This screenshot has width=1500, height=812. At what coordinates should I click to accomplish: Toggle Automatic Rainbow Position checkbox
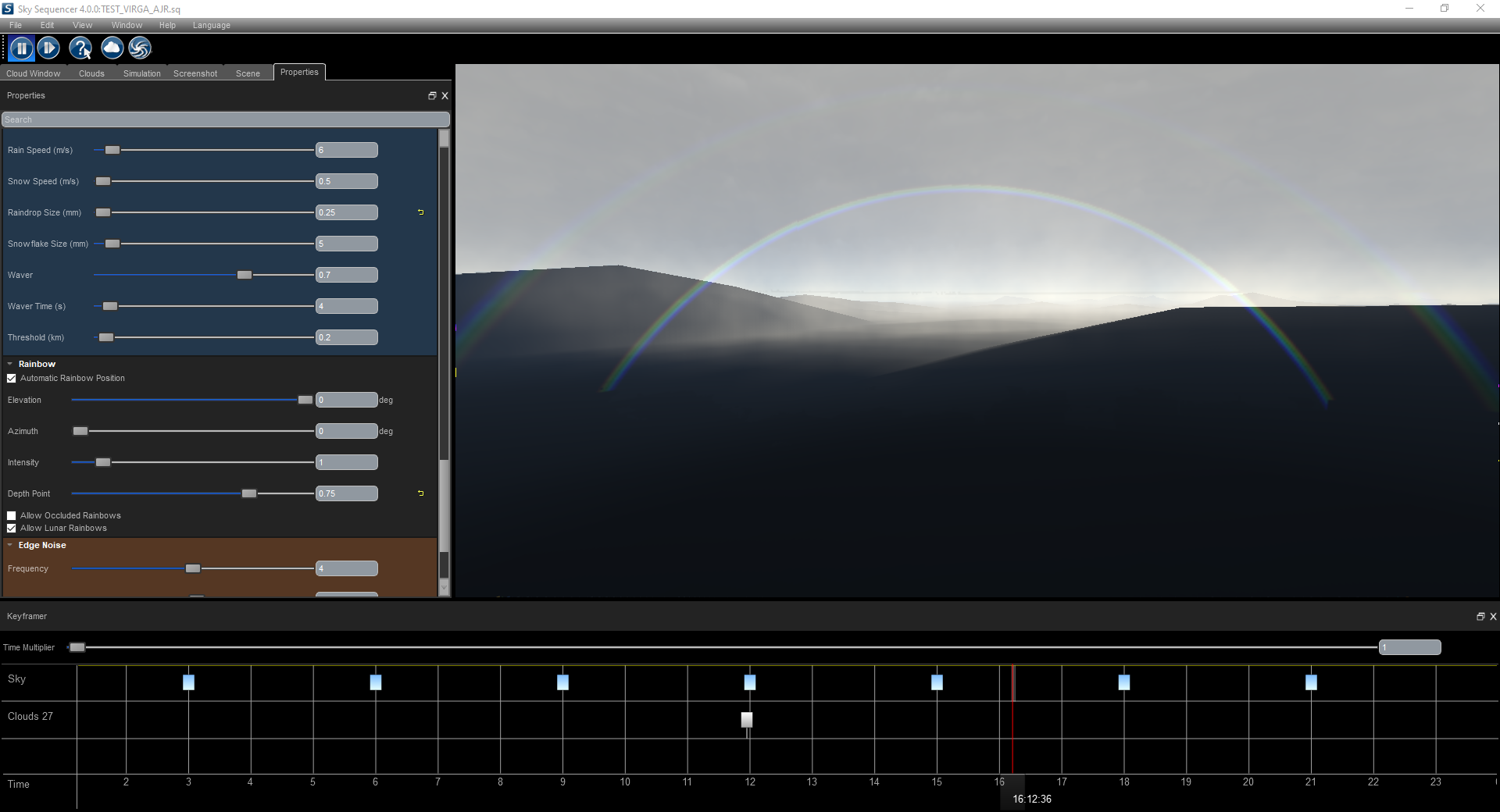click(x=12, y=378)
